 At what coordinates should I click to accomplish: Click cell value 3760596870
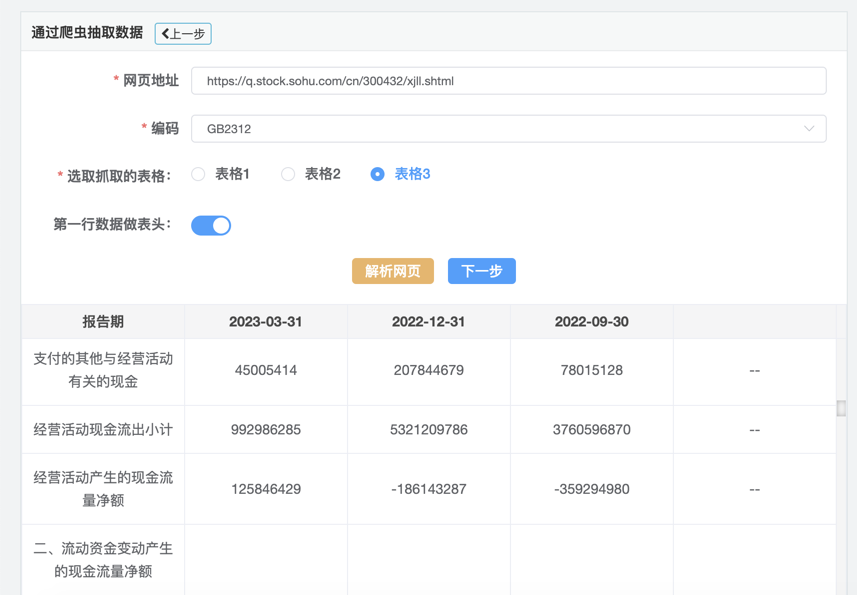coord(592,430)
